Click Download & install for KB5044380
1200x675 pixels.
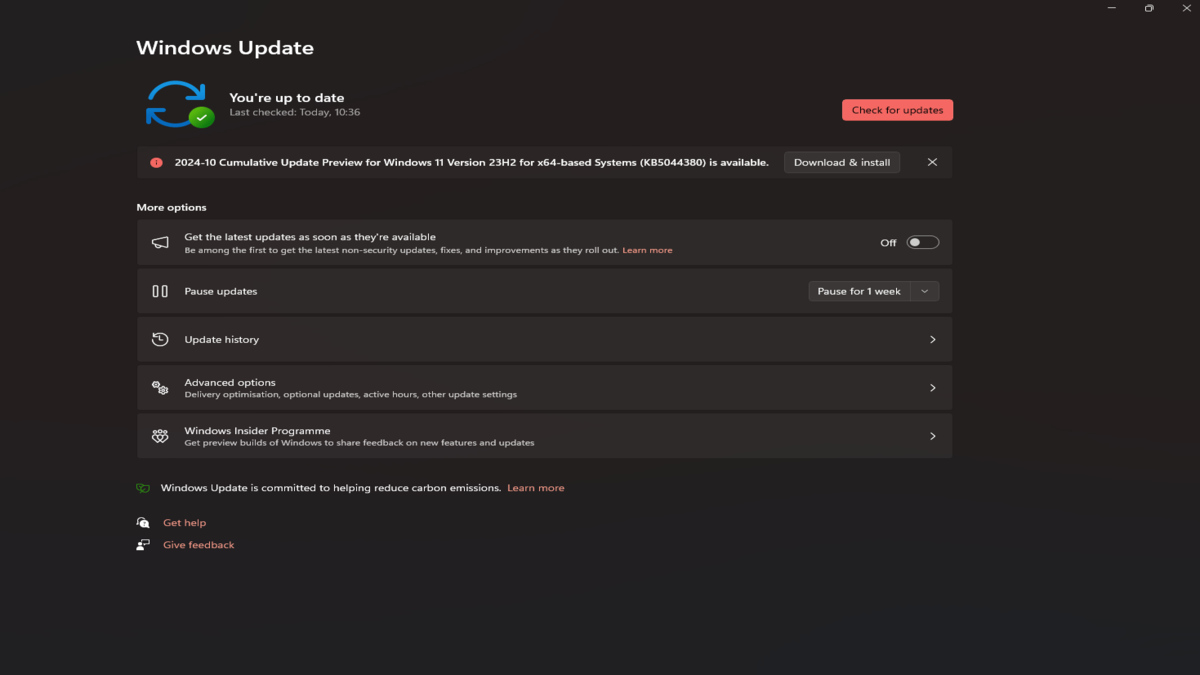point(841,162)
